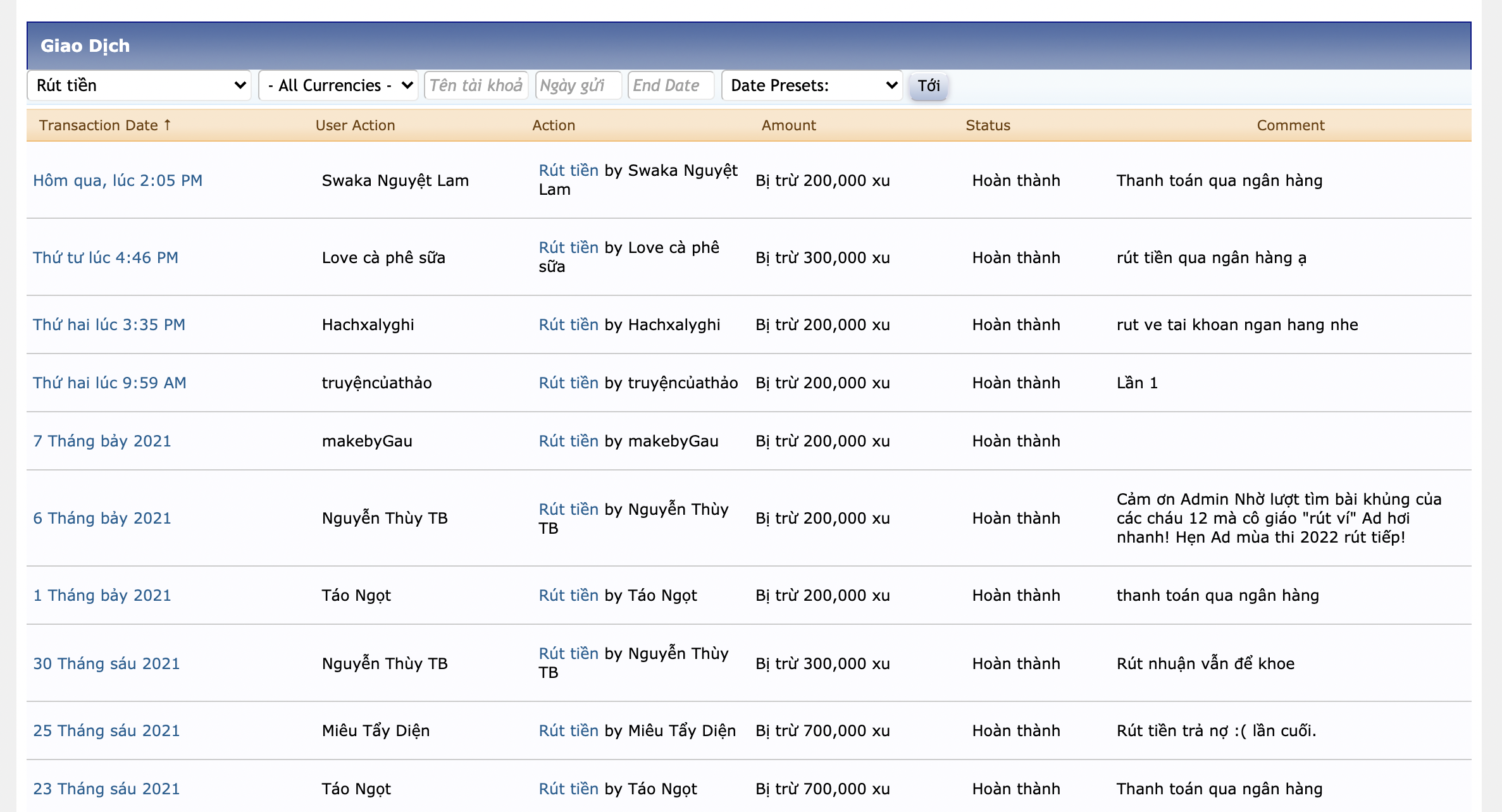This screenshot has width=1502, height=812.
Task: Focus the End Date field
Action: (x=671, y=85)
